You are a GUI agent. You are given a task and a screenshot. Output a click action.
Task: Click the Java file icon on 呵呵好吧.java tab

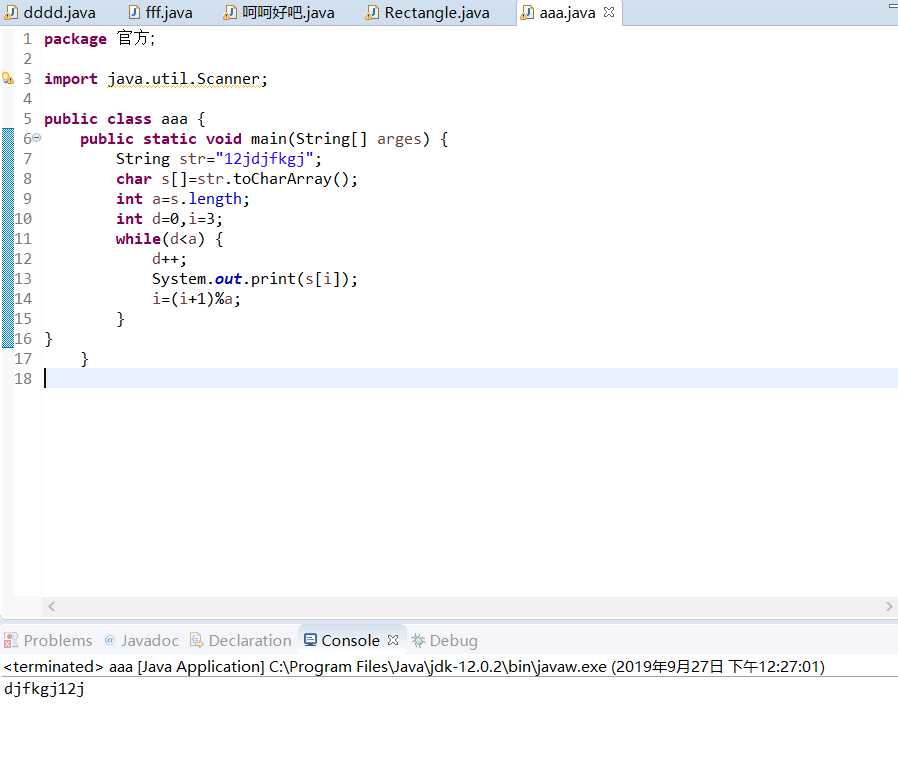tap(230, 13)
